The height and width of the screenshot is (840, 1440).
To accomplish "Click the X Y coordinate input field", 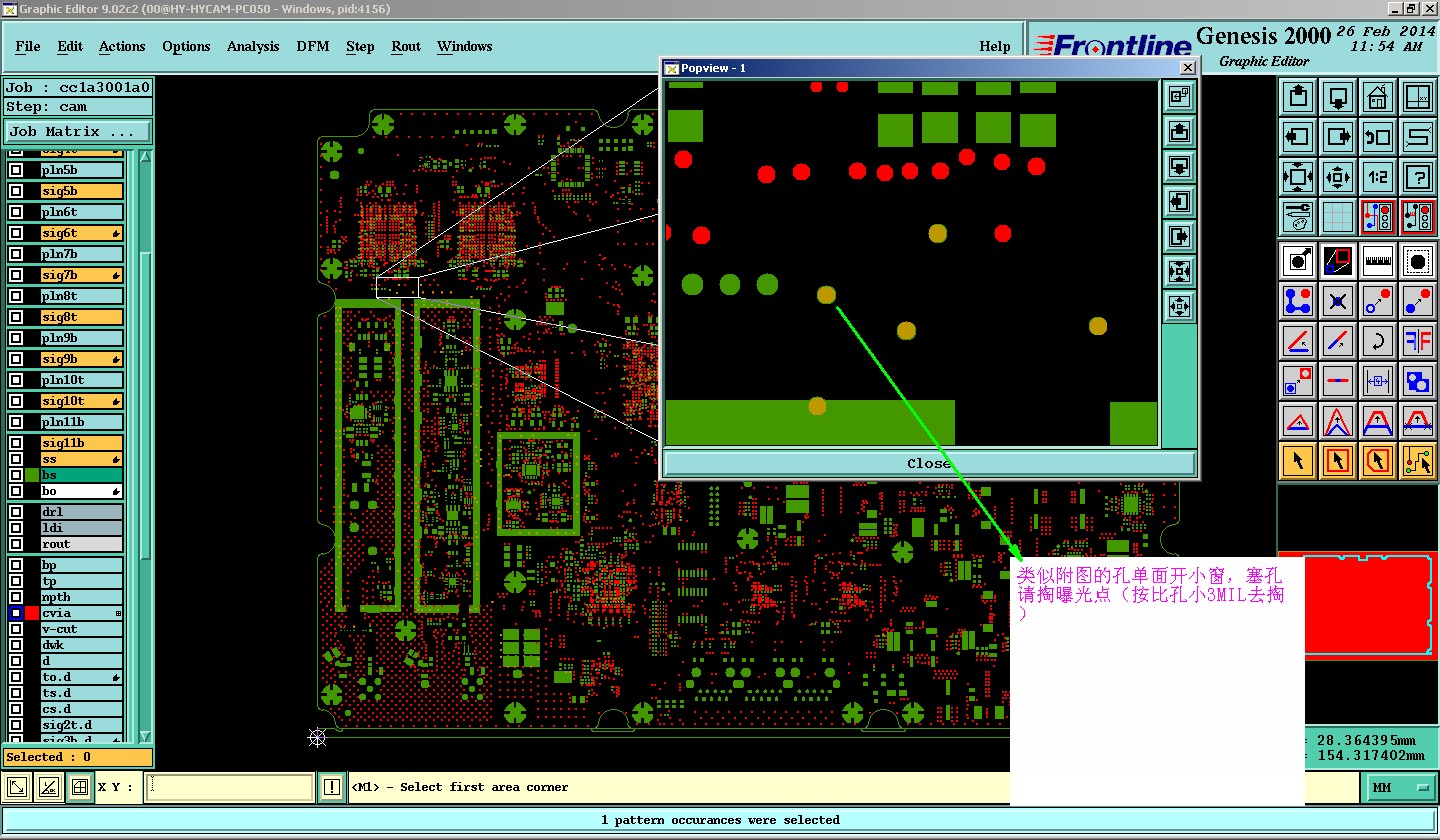I will click(x=229, y=788).
